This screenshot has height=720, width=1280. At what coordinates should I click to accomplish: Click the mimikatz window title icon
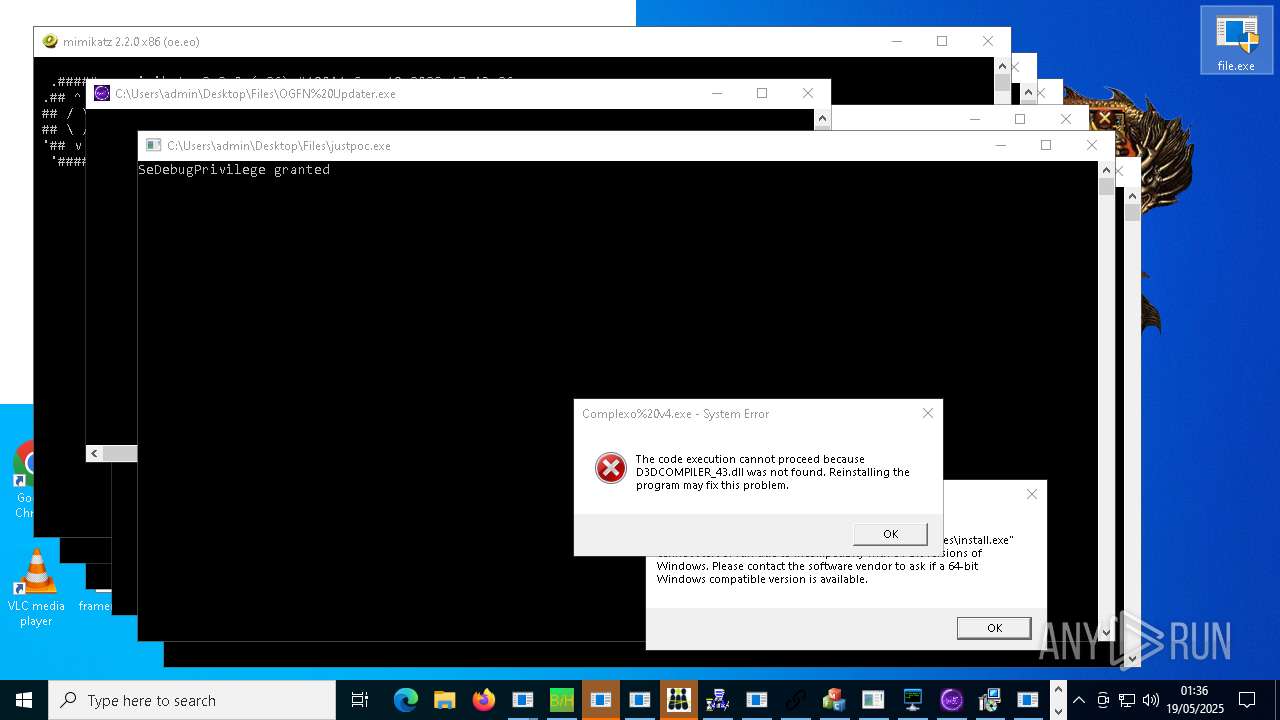[x=50, y=41]
